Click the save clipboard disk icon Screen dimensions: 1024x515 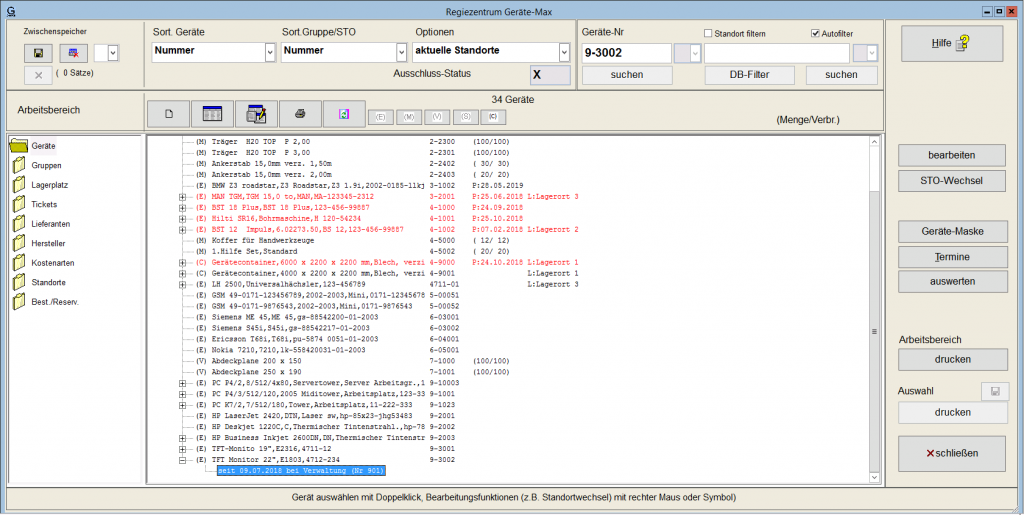(x=38, y=52)
